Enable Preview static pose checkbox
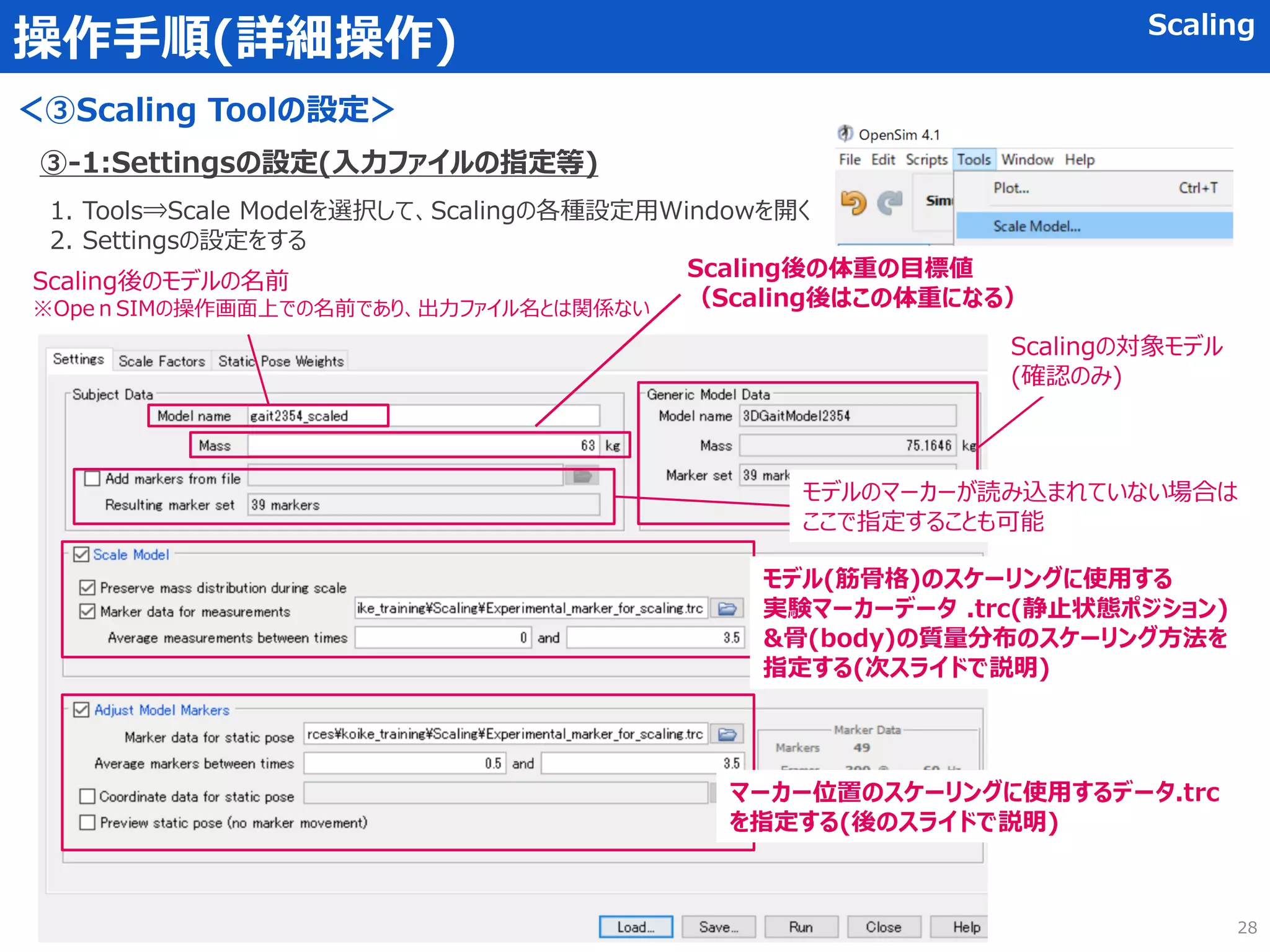Viewport: 1270px width, 952px height. click(x=87, y=822)
